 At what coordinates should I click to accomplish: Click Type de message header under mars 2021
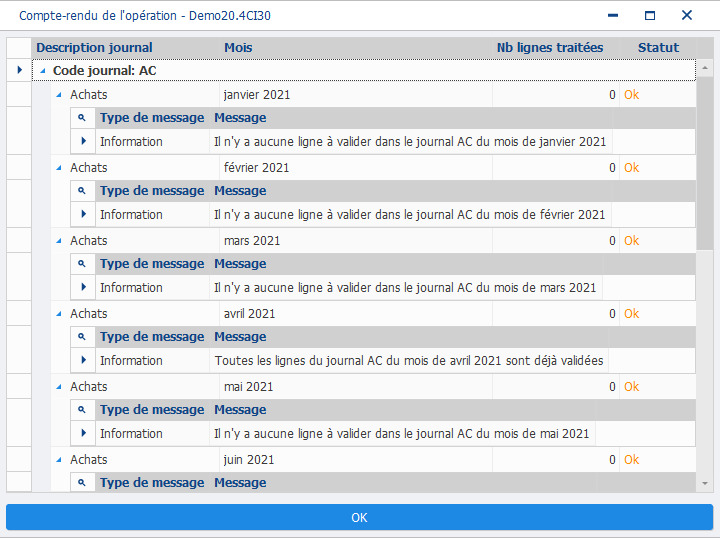coord(152,264)
